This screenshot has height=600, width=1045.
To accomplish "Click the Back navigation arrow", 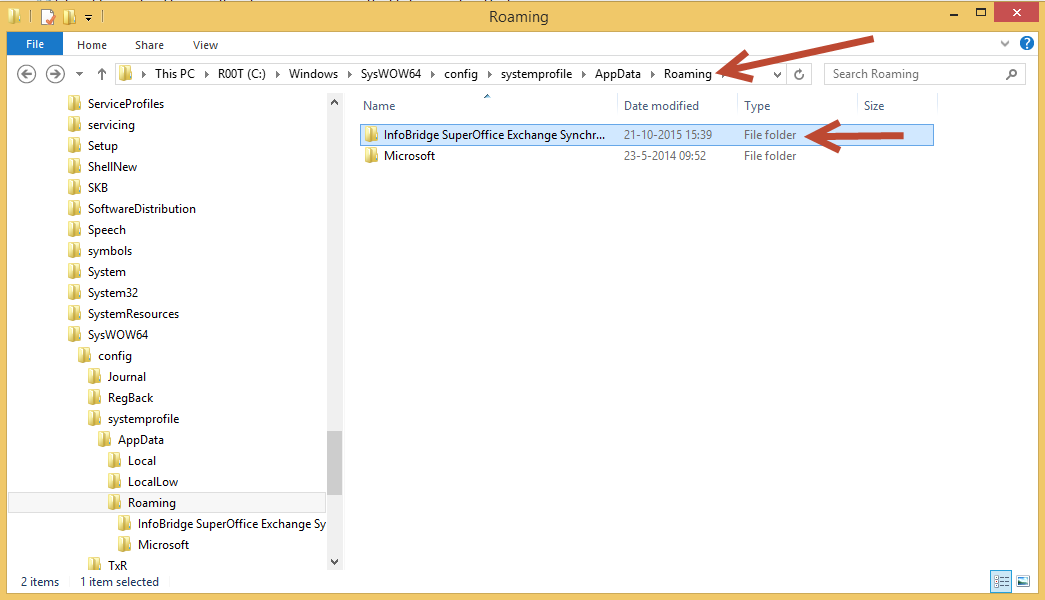I will click(x=26, y=74).
